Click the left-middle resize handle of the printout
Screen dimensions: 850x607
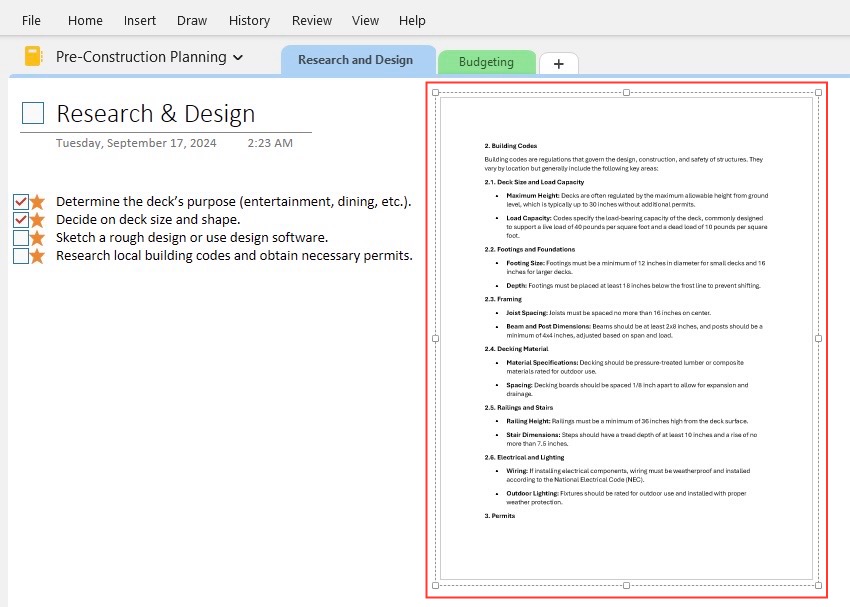435,339
